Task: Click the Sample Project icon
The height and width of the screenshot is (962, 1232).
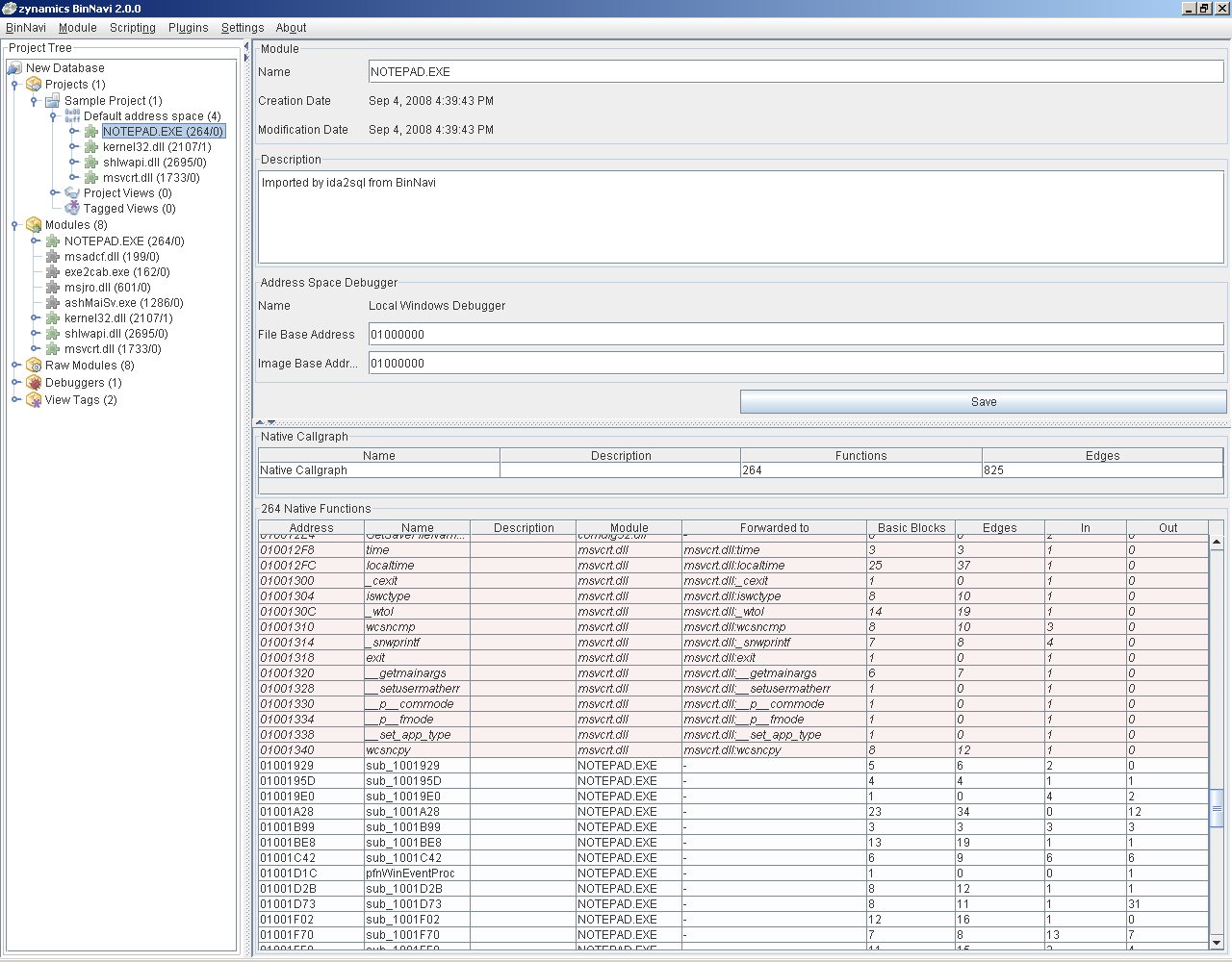Action: (x=53, y=100)
